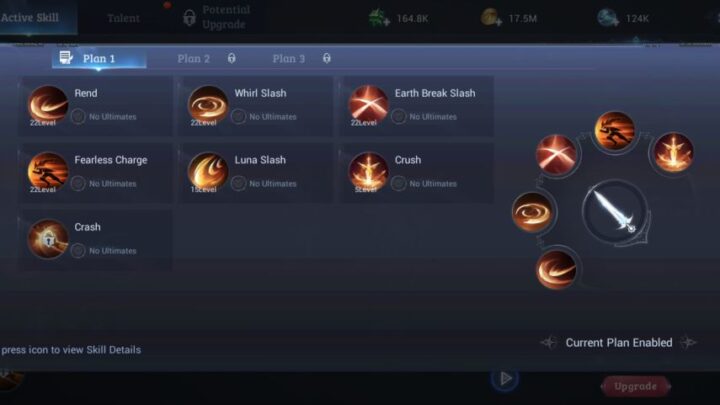Select the Earth Break Slash list icon
This screenshot has width=720, height=405.
368,105
